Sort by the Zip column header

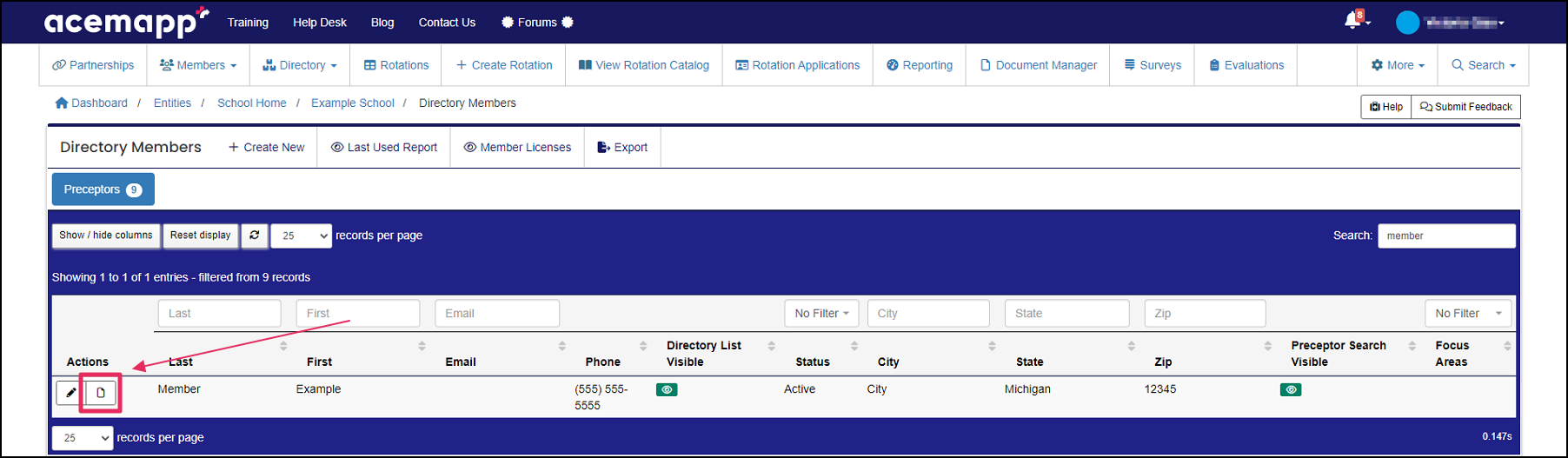click(x=1163, y=362)
